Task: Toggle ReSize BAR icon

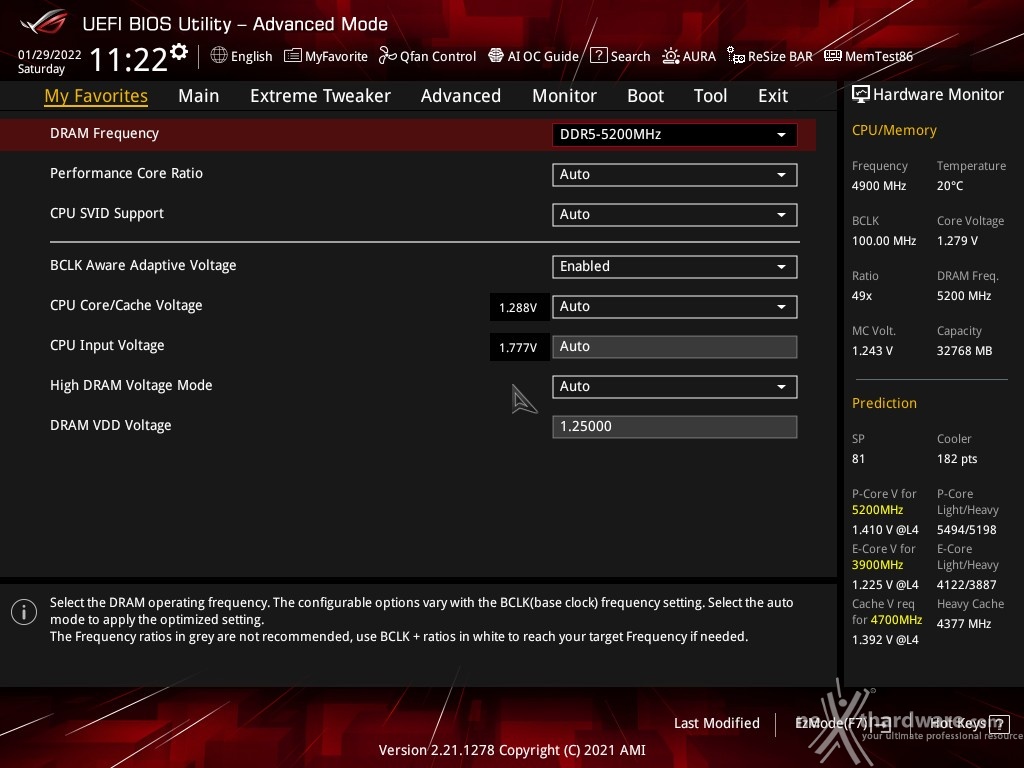Action: pos(736,56)
